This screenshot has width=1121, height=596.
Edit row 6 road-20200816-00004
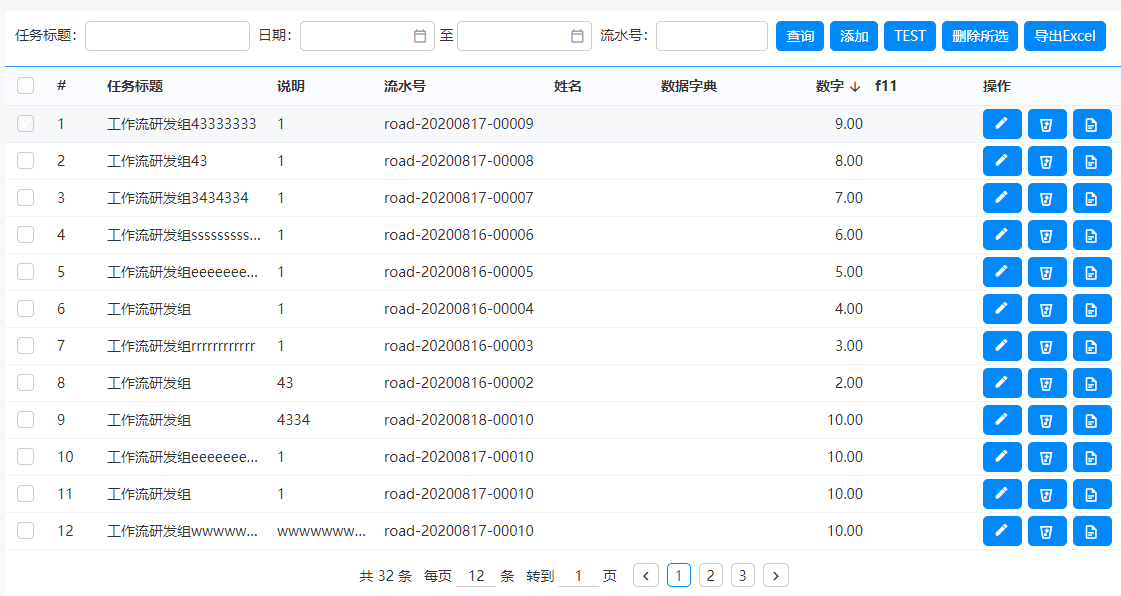pos(1002,309)
